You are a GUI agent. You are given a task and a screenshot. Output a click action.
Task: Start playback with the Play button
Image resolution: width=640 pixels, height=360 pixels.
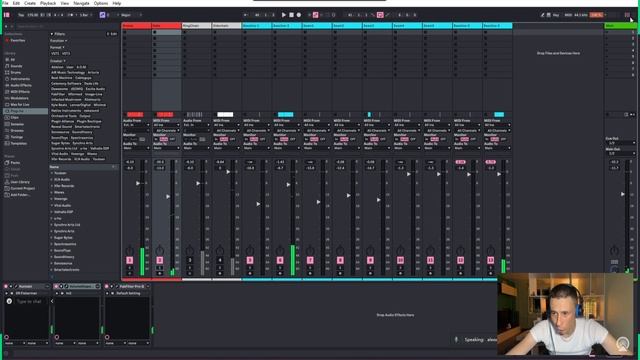click(x=284, y=15)
